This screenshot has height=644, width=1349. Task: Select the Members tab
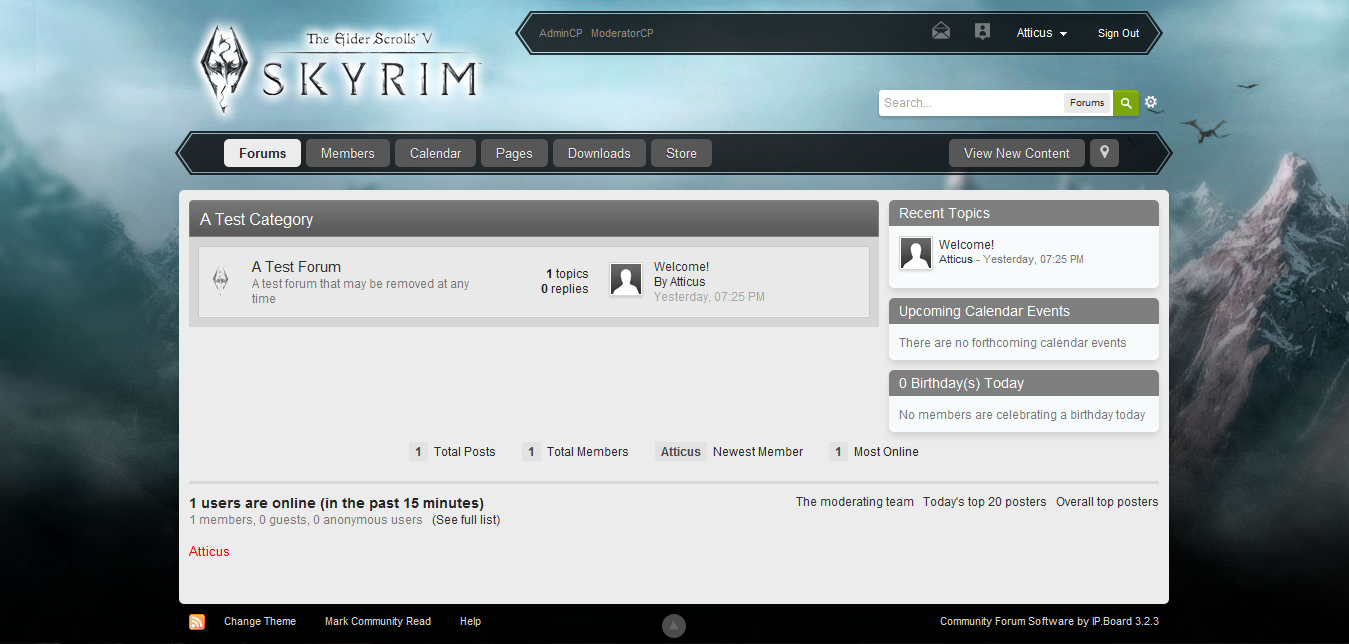(x=348, y=153)
